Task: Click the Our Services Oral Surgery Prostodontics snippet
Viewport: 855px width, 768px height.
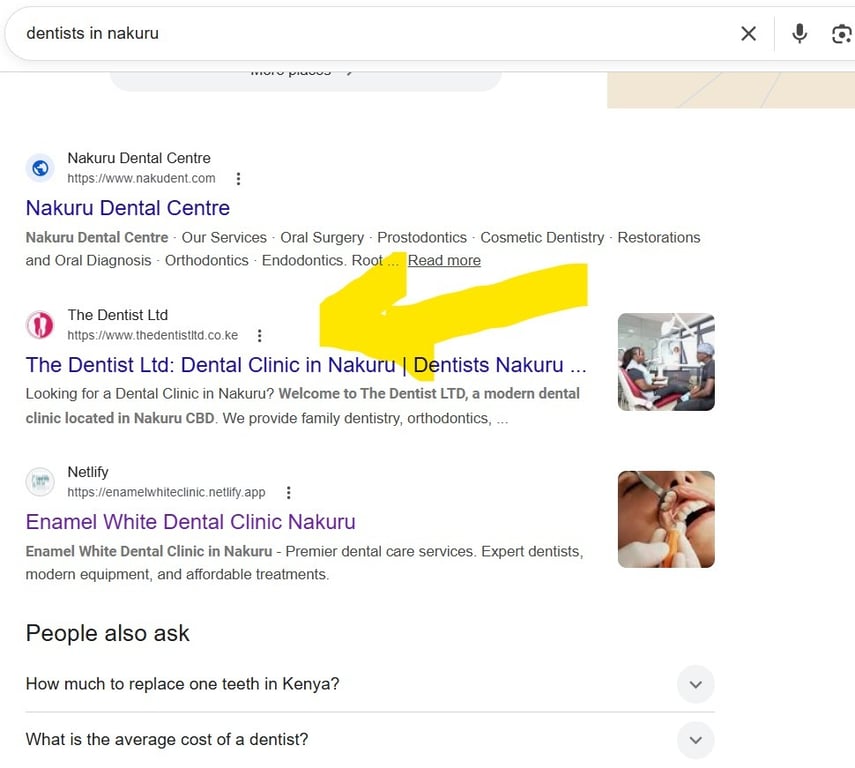Action: (363, 249)
